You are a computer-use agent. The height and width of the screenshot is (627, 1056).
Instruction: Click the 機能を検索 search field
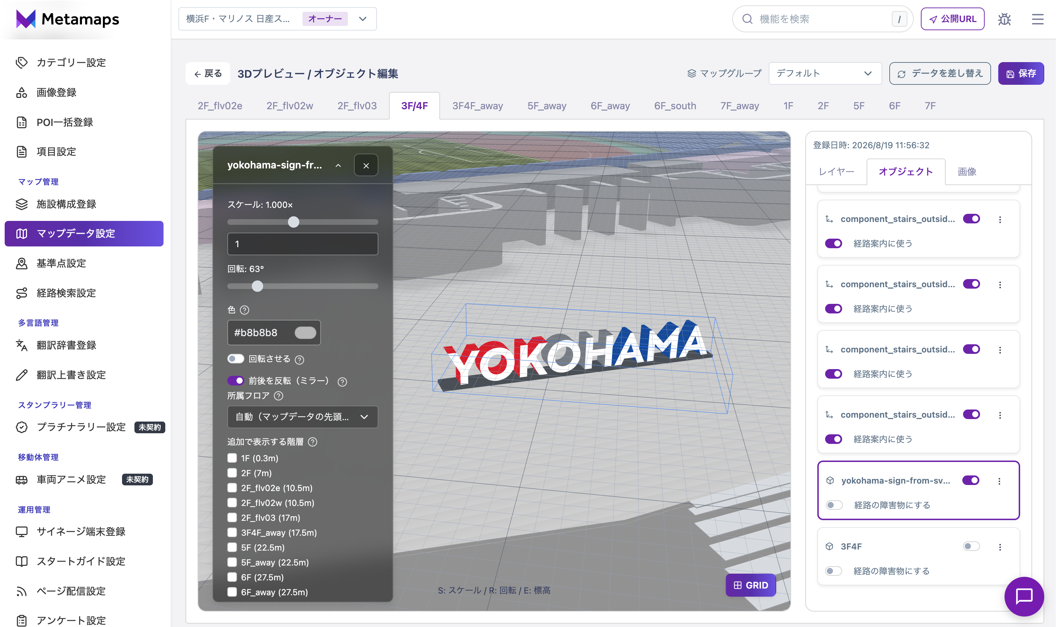(822, 19)
